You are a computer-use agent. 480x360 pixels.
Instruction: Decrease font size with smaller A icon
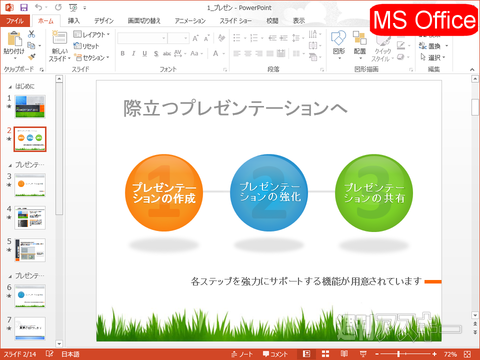pyautogui.click(x=207, y=38)
